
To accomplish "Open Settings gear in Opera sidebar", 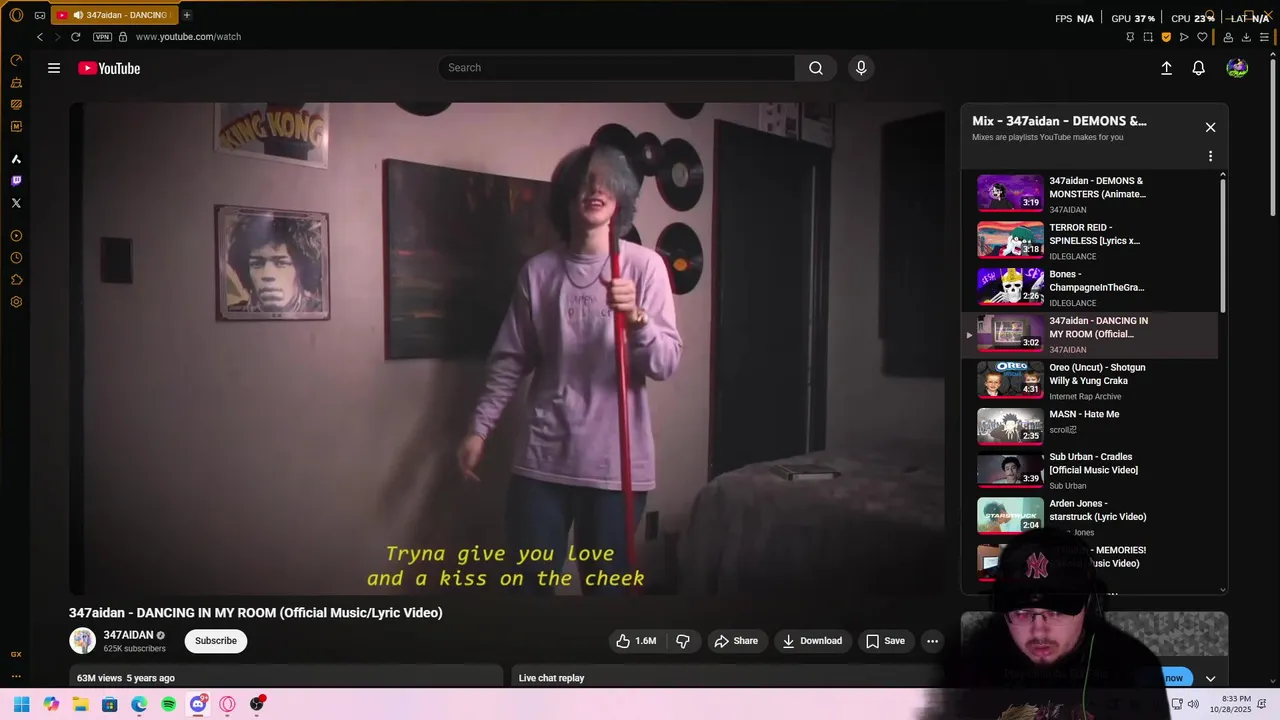I will [16, 302].
